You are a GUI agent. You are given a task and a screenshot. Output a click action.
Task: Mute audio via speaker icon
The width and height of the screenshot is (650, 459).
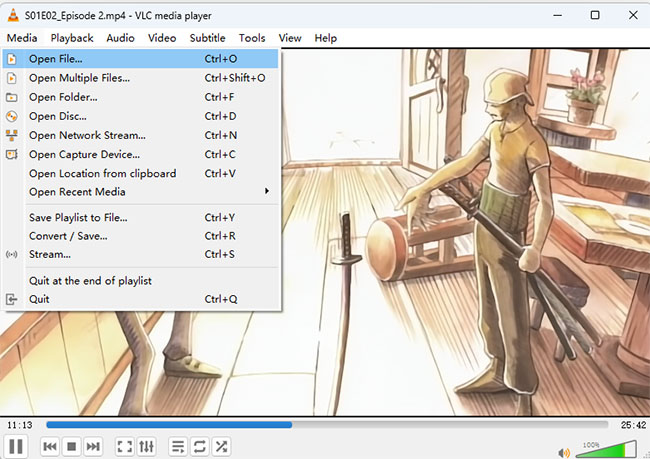point(564,452)
